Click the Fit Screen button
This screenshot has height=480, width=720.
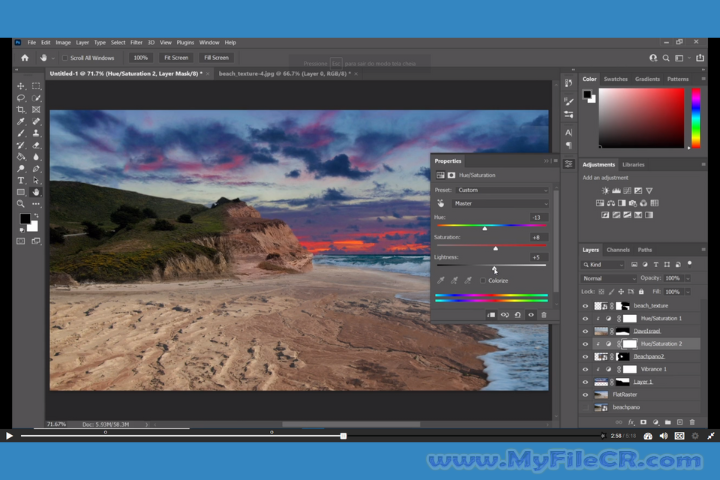click(176, 58)
